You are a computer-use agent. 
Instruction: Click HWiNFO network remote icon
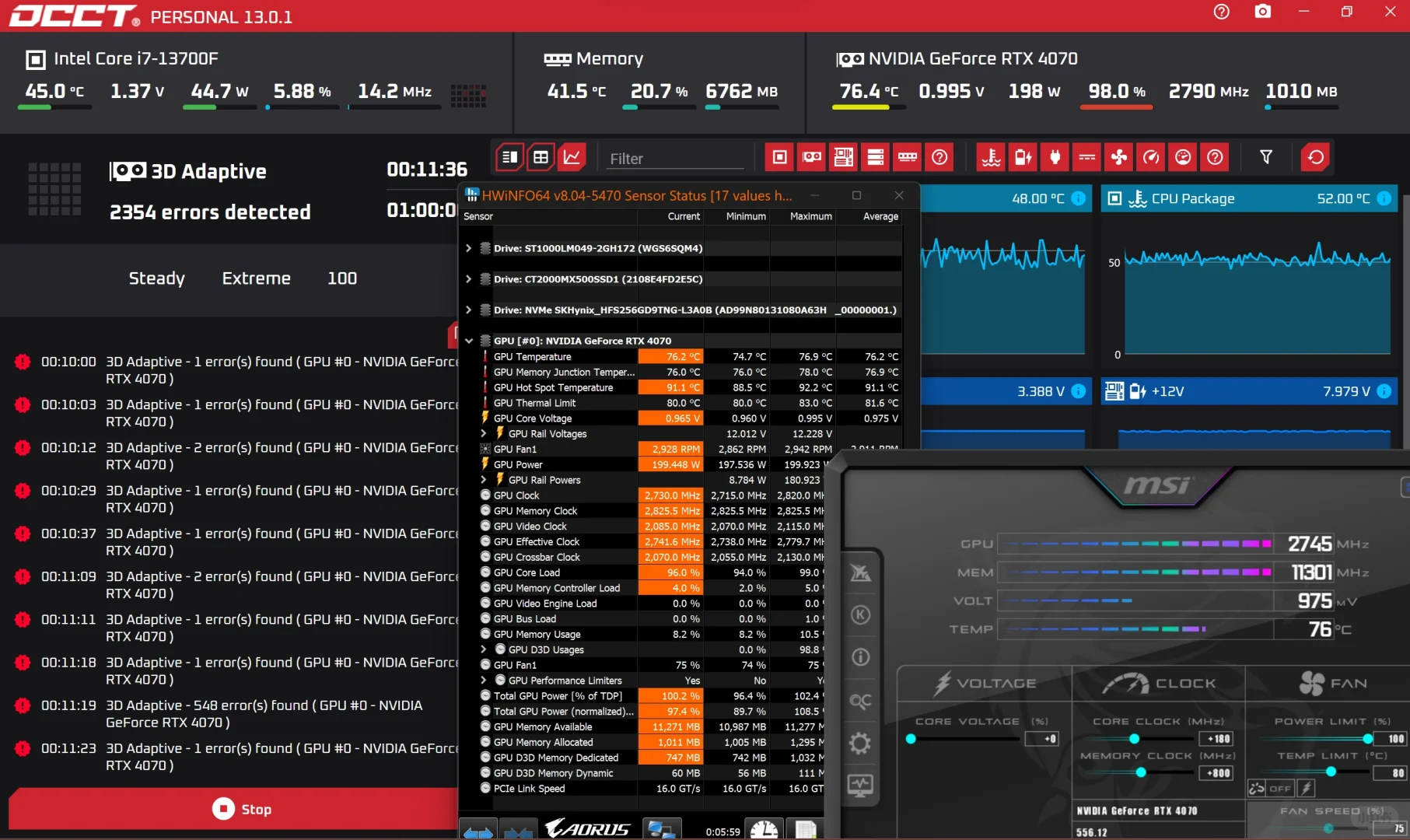click(662, 830)
